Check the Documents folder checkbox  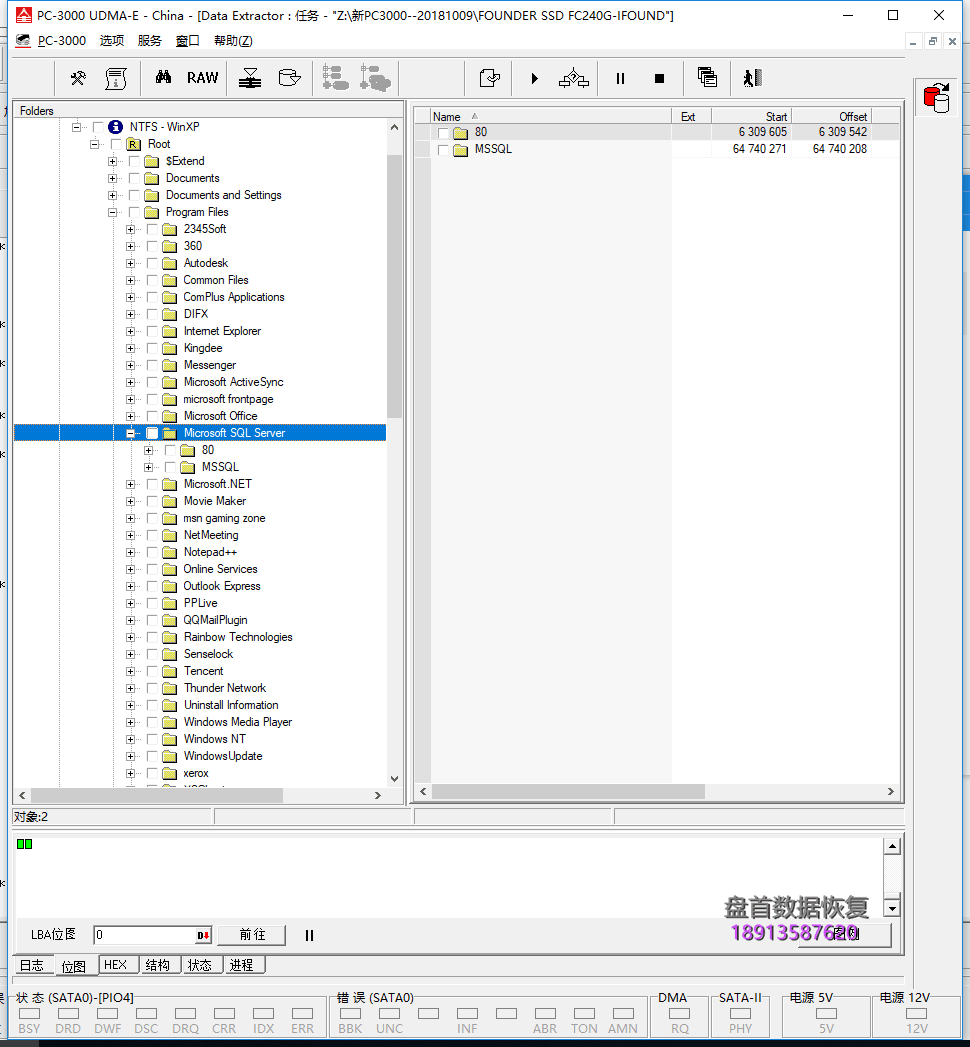click(134, 178)
